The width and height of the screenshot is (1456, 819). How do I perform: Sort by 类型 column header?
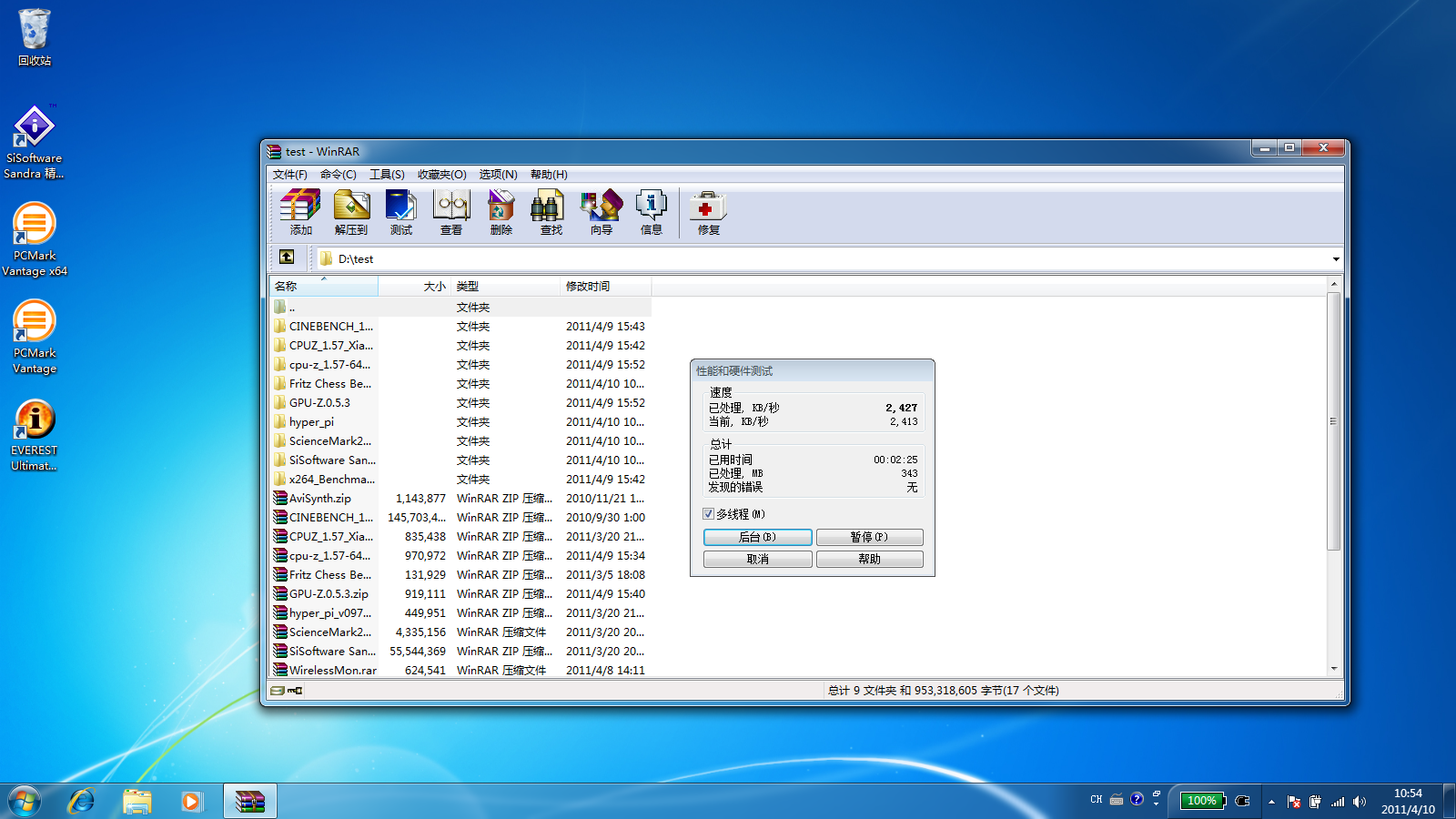(x=505, y=286)
